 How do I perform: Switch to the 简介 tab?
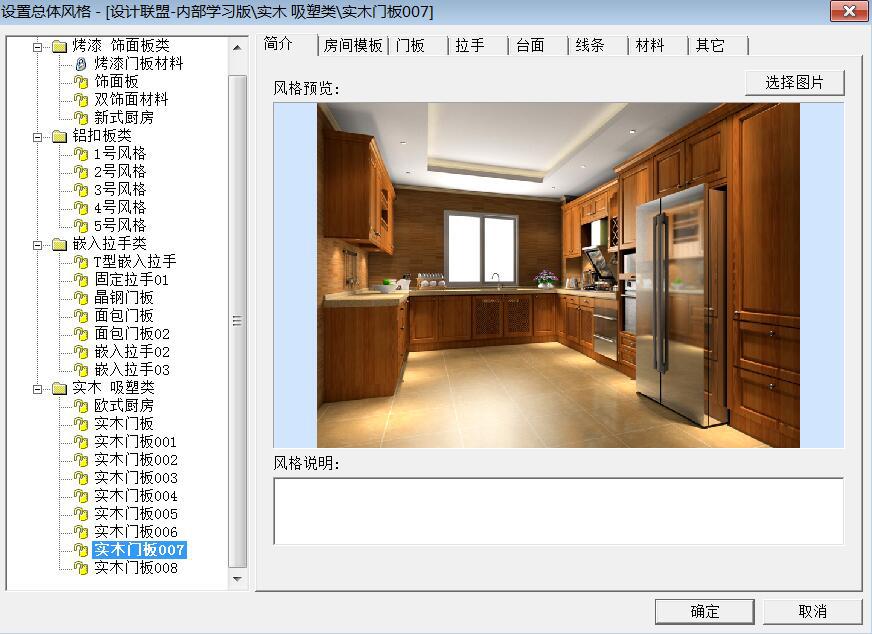(286, 44)
